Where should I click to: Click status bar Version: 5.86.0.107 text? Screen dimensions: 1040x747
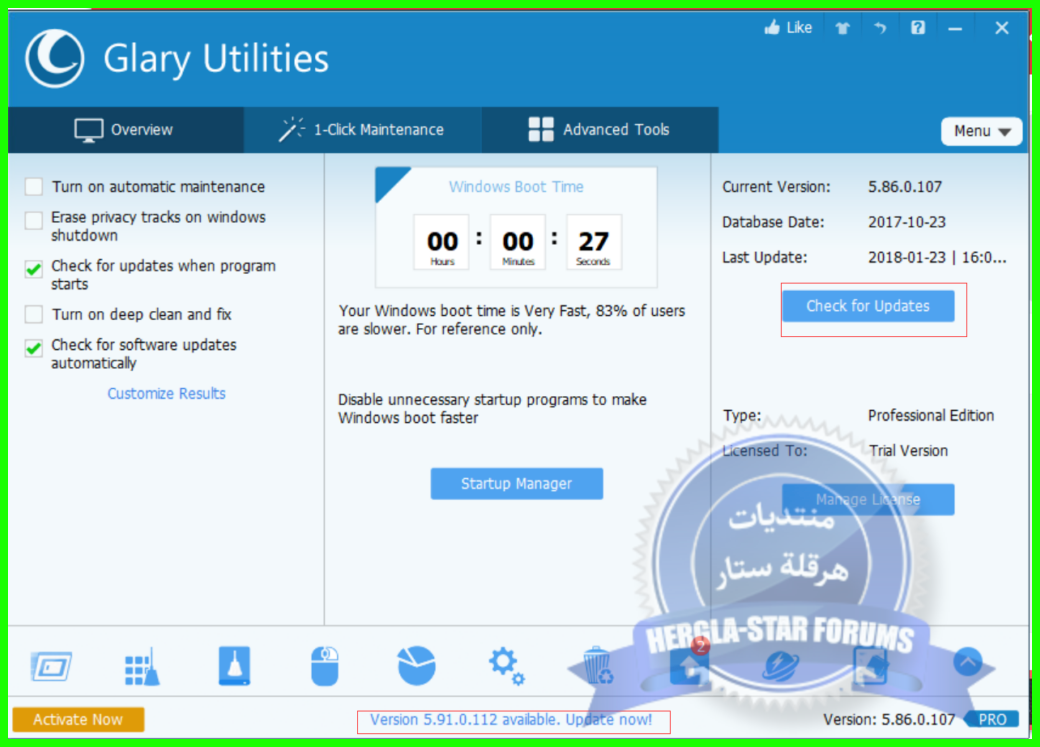pyautogui.click(x=889, y=719)
